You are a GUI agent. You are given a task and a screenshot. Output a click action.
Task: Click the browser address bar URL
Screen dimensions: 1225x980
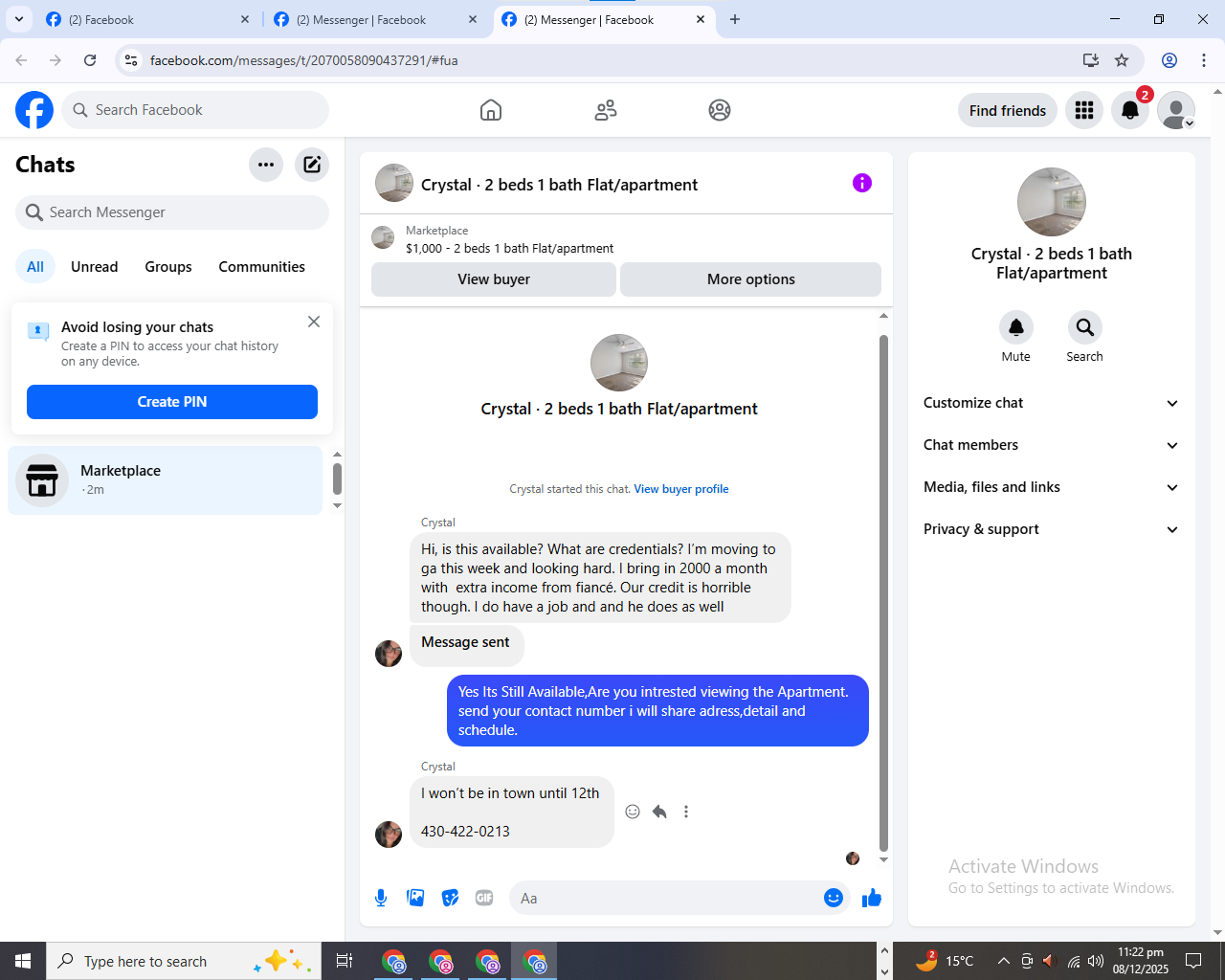click(304, 60)
